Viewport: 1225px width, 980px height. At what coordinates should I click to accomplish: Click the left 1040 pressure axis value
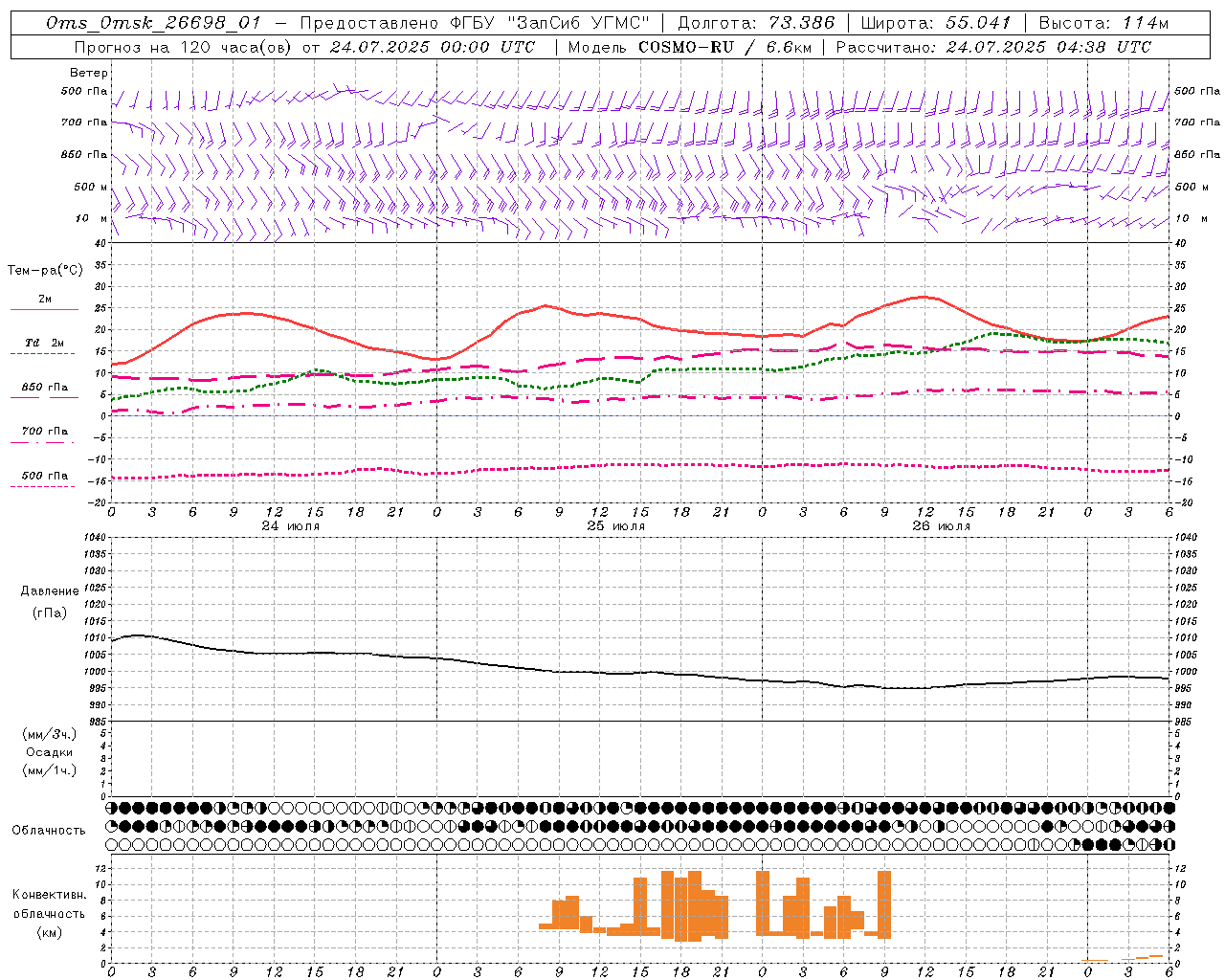point(94,538)
